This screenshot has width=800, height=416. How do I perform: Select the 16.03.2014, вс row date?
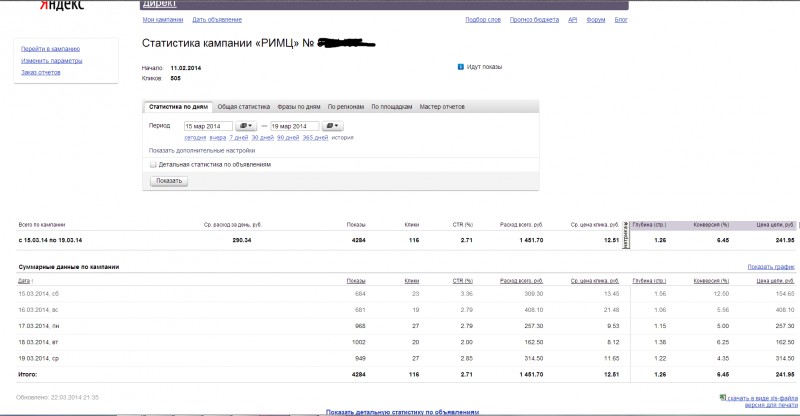point(38,310)
